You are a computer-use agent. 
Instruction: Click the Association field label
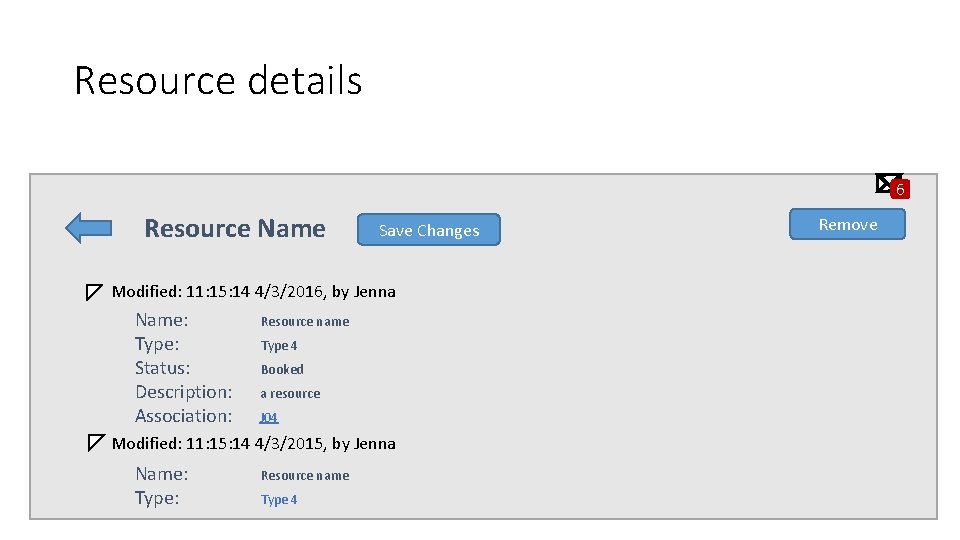184,416
